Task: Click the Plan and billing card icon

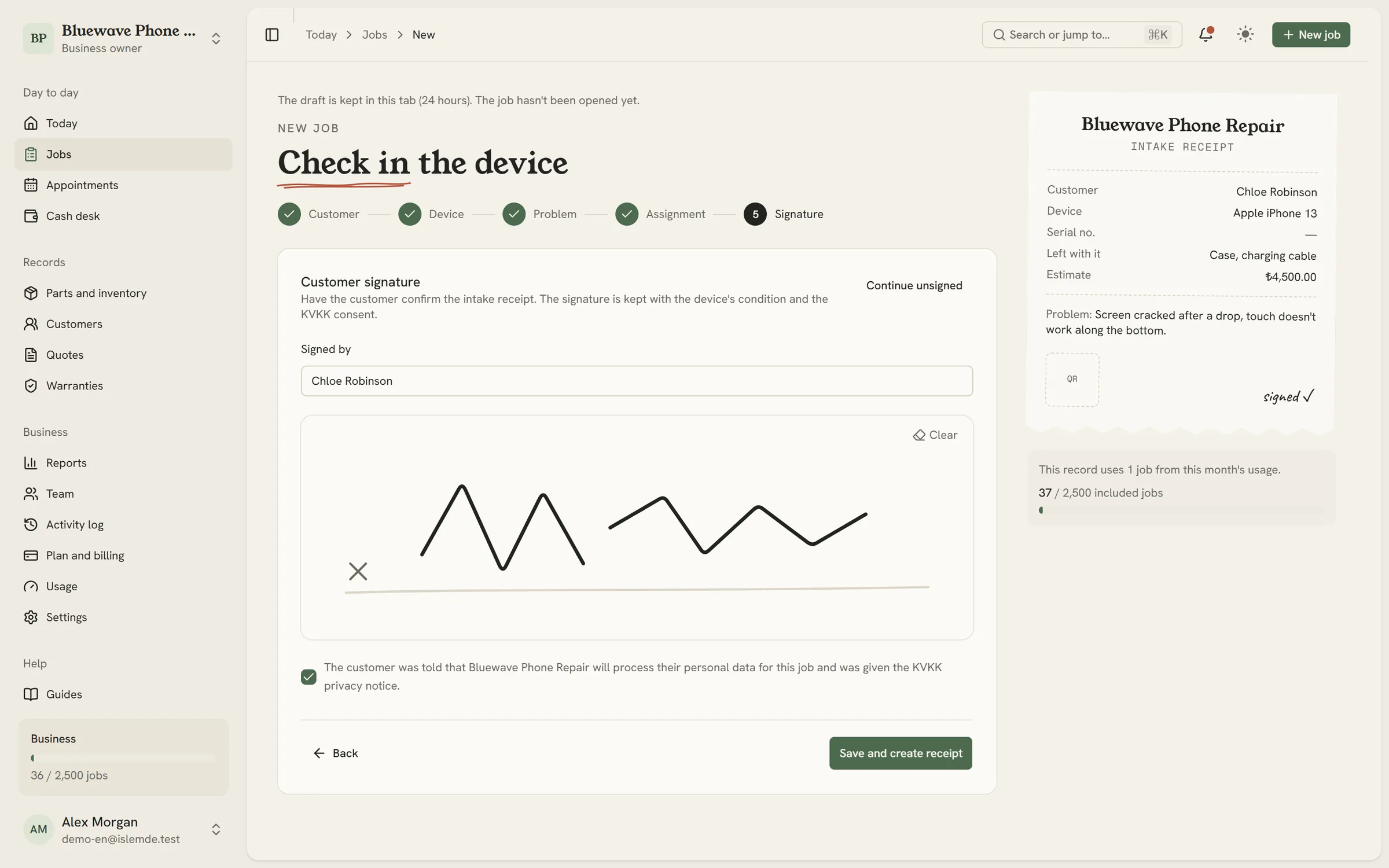Action: (31, 556)
